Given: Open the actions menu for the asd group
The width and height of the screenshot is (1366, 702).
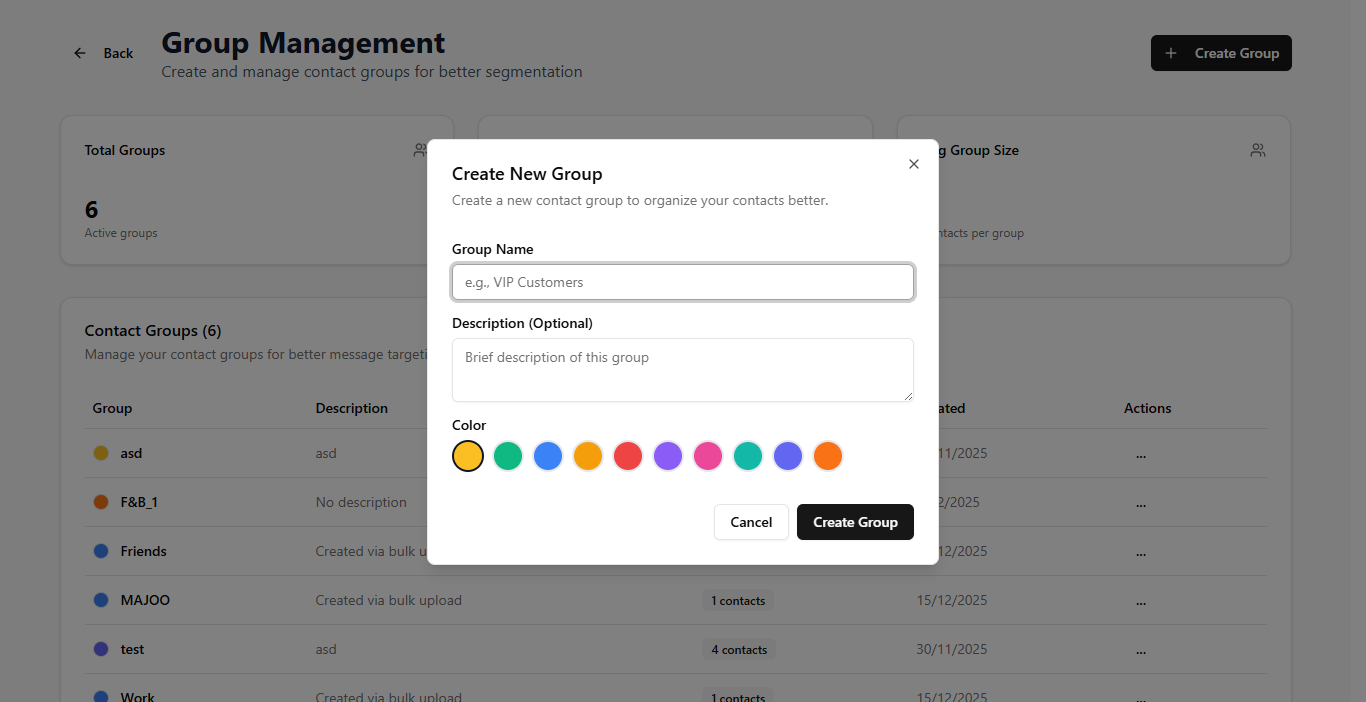Looking at the screenshot, I should (1141, 453).
